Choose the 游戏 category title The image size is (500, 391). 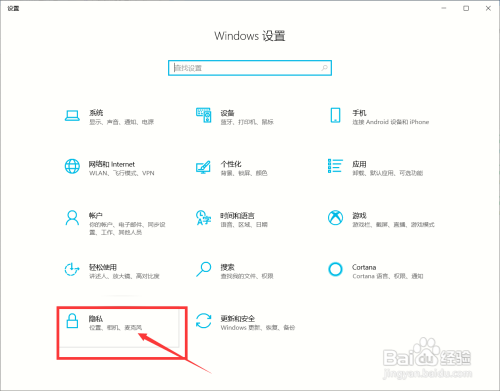pyautogui.click(x=359, y=215)
